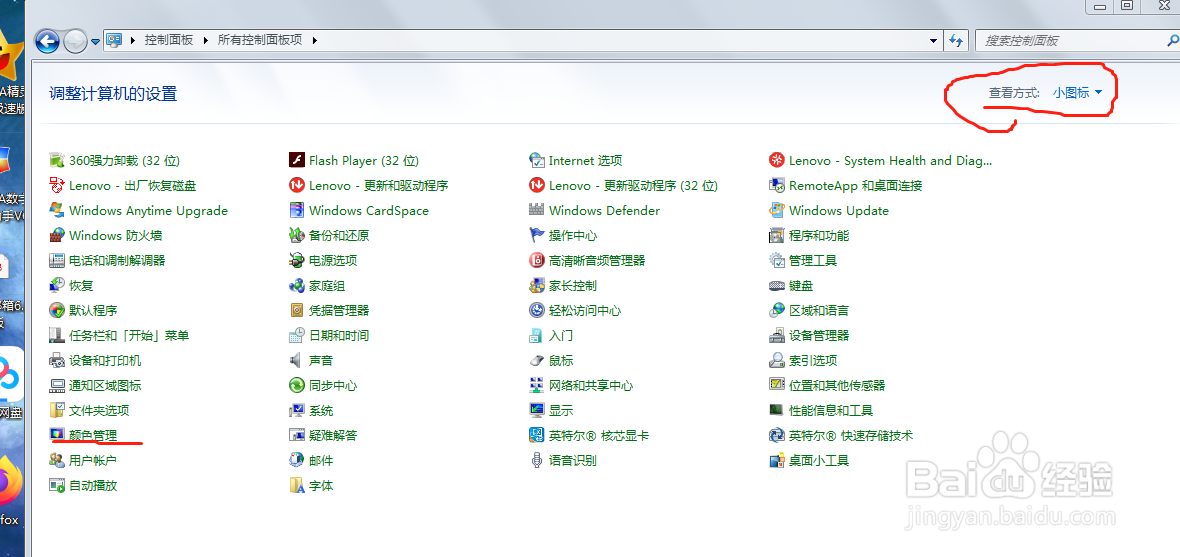Click the 备份和还原 icon
The image size is (1180, 557).
pyautogui.click(x=297, y=236)
